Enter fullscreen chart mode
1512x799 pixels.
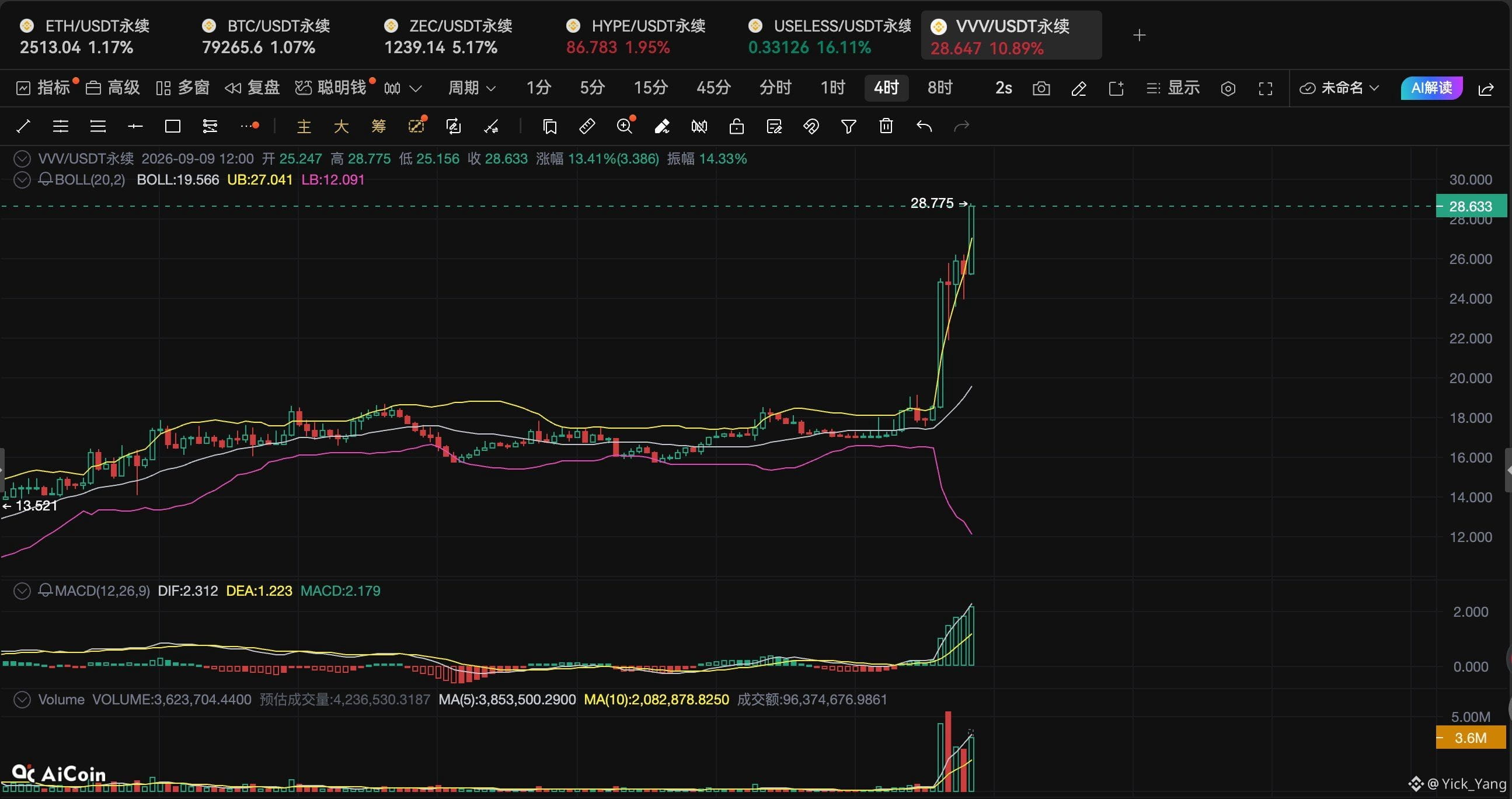pyautogui.click(x=1266, y=89)
